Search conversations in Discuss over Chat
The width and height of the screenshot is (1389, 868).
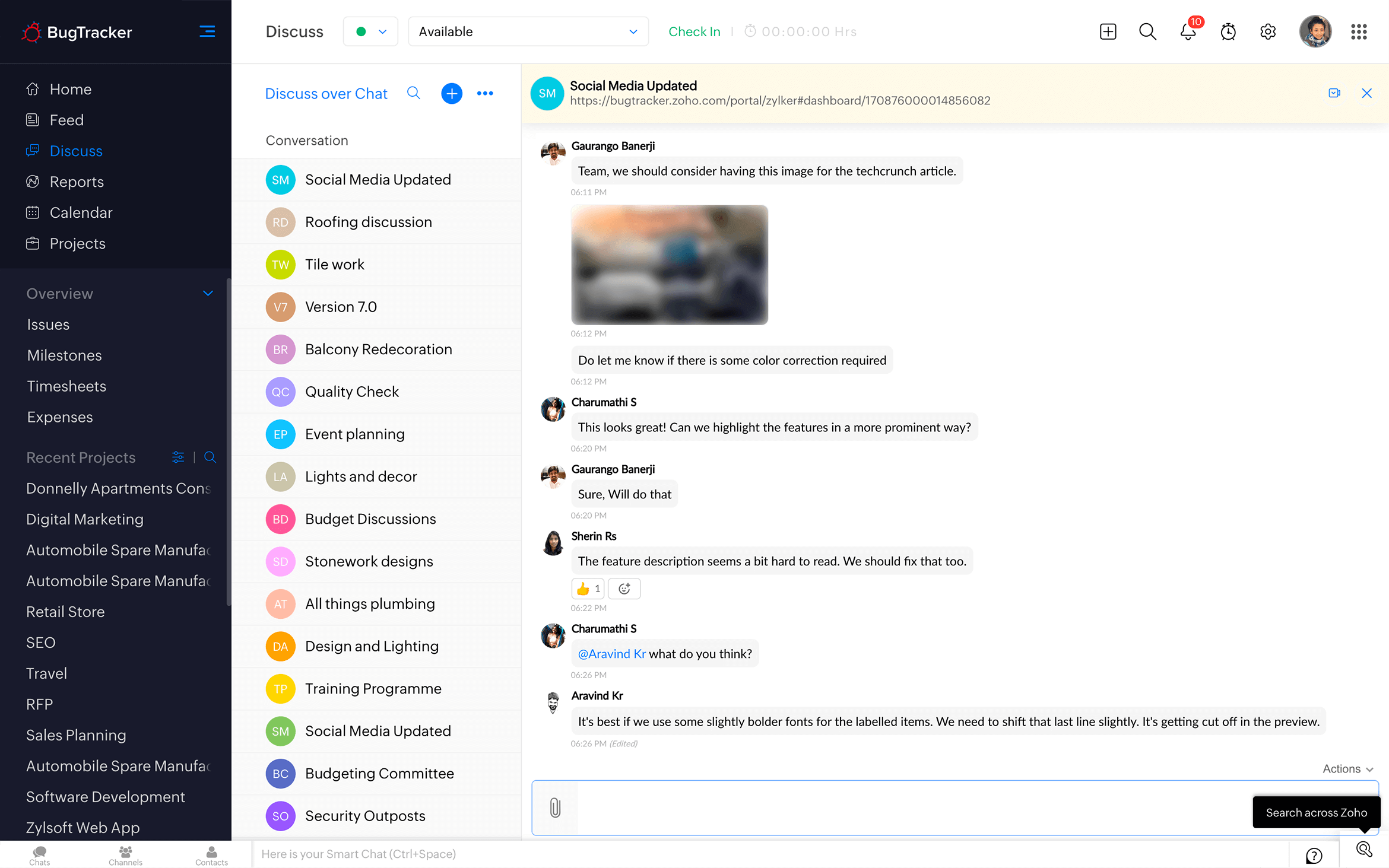click(x=414, y=93)
